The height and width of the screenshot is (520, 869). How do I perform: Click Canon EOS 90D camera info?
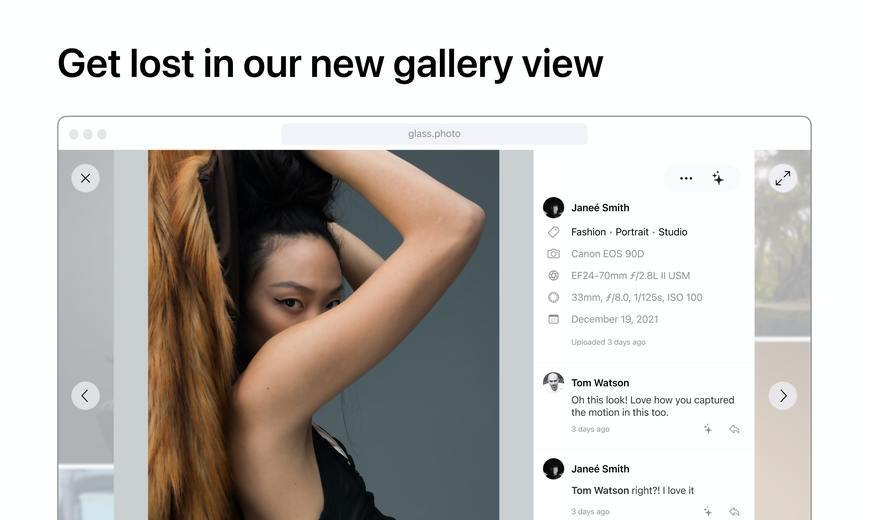coord(607,253)
